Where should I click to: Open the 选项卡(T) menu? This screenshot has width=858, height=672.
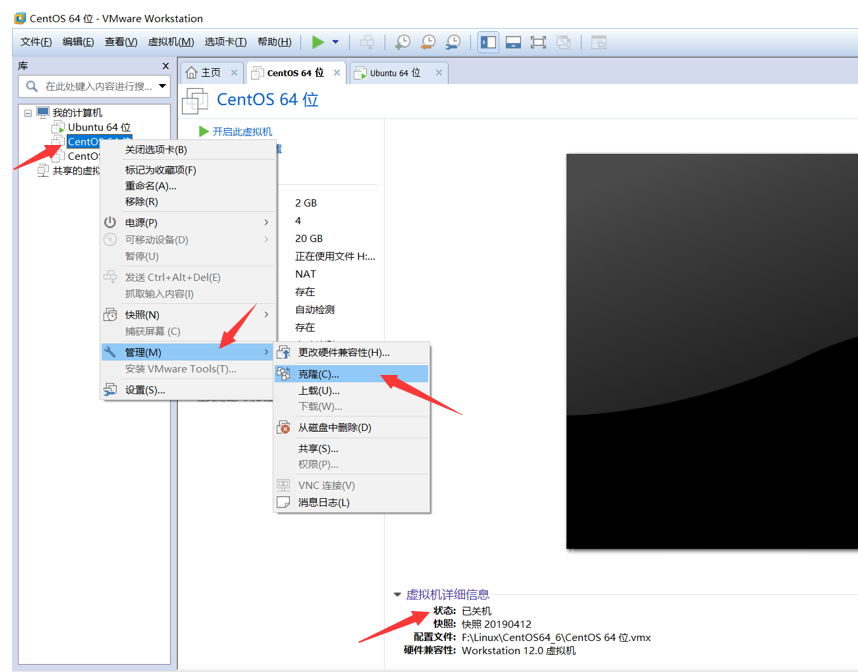point(225,42)
